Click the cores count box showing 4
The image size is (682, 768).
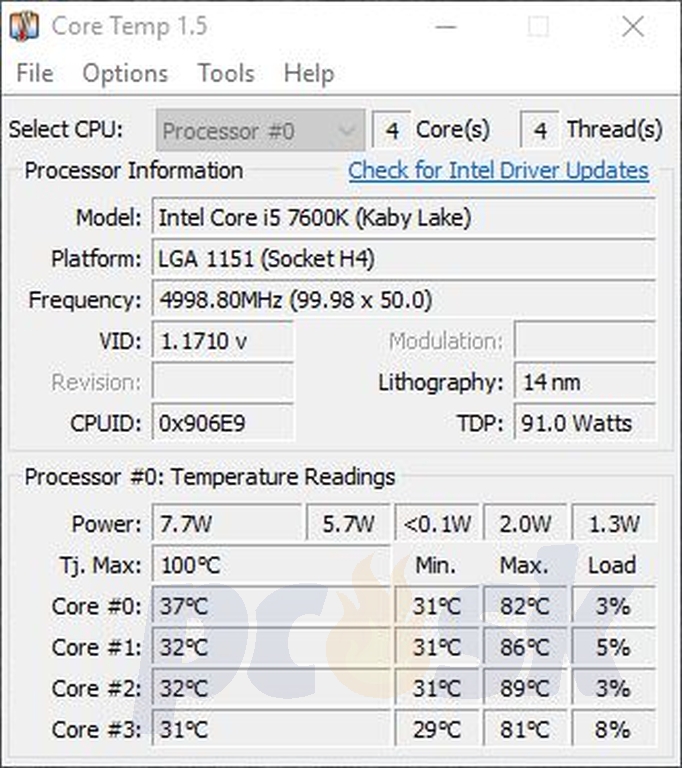[391, 130]
